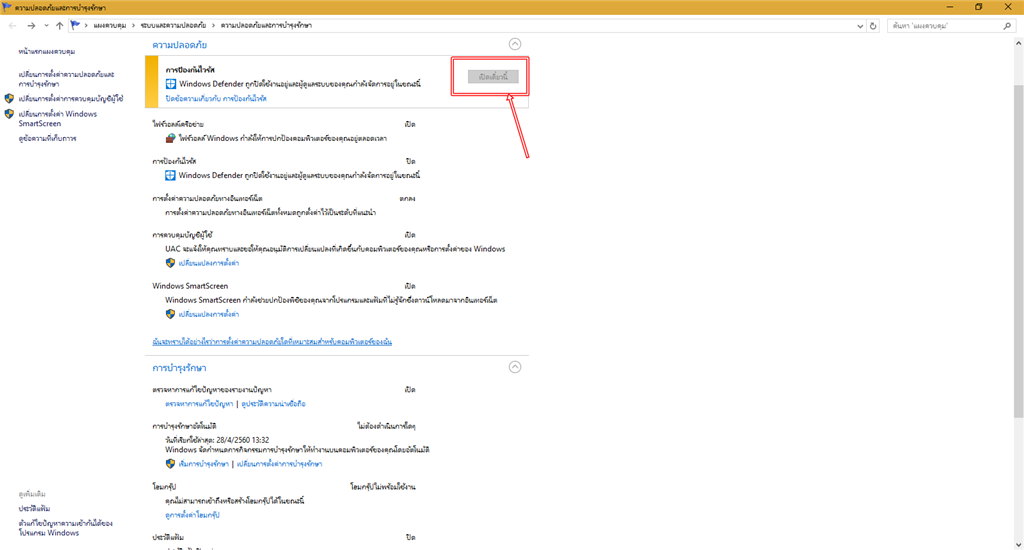Viewport: 1024px width, 550px height.
Task: Open the recent locations dropdown arrow
Action: [46, 25]
